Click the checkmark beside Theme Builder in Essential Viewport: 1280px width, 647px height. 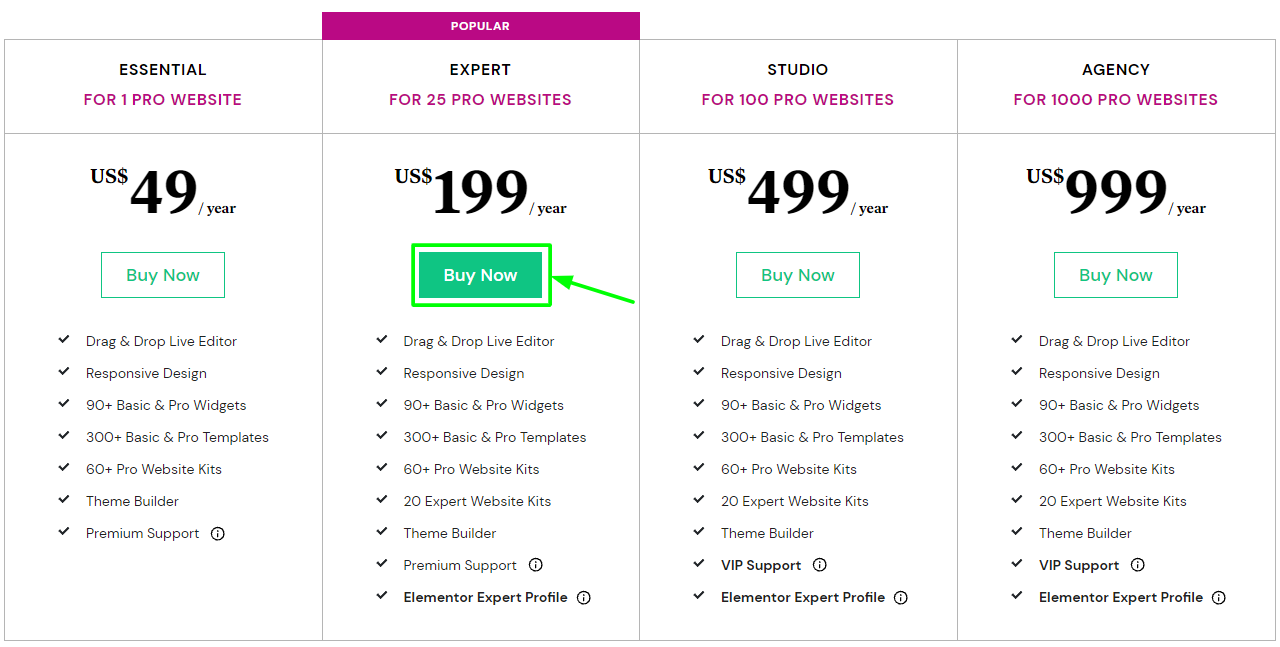pos(63,500)
